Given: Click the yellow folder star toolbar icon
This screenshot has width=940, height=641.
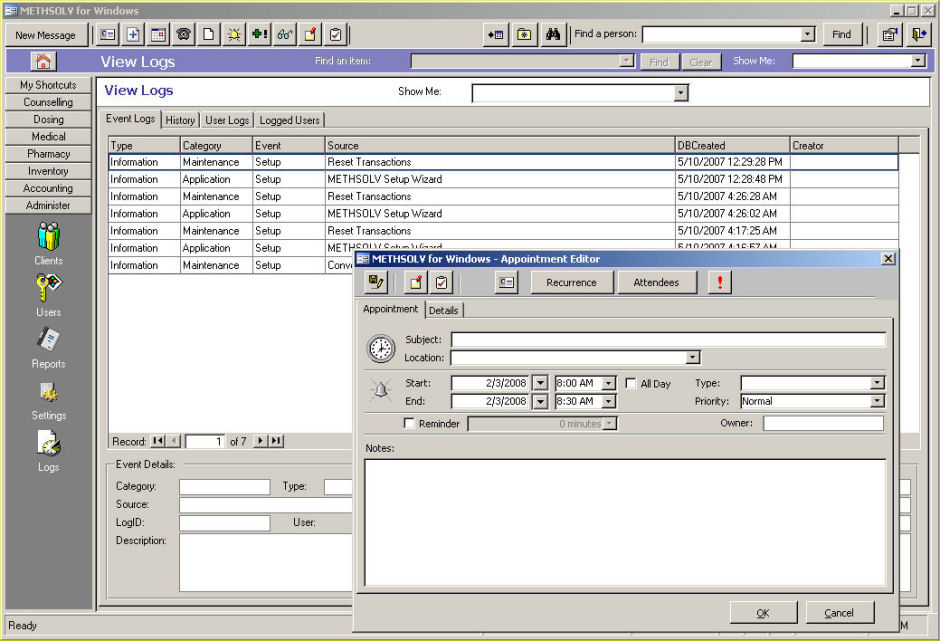Looking at the screenshot, I should (524, 35).
